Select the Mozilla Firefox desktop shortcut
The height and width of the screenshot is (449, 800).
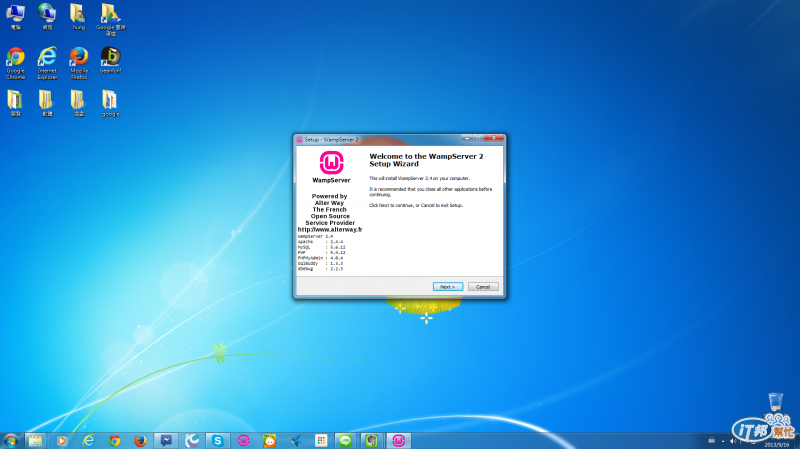(x=79, y=63)
